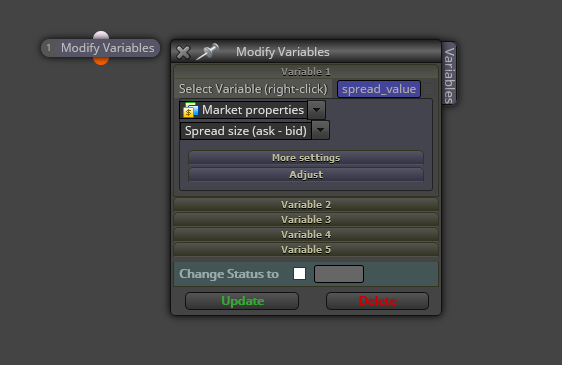Click the number 1 badge on node
This screenshot has width=562, height=365.
coord(48,48)
